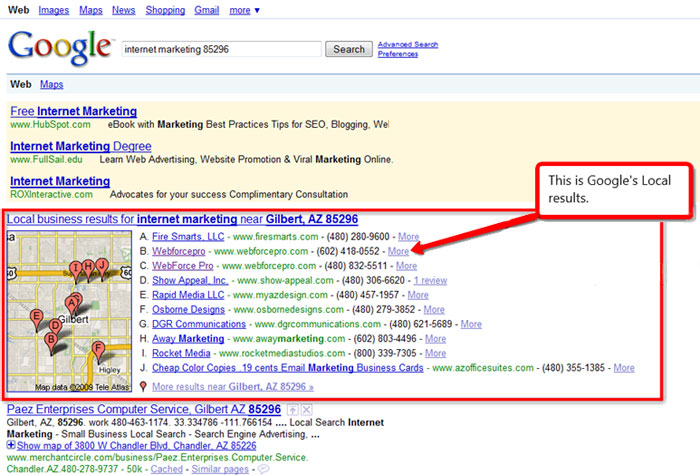This screenshot has height=475, width=700.
Task: Open More results near Gilbert, AZ 85296
Action: 233,387
